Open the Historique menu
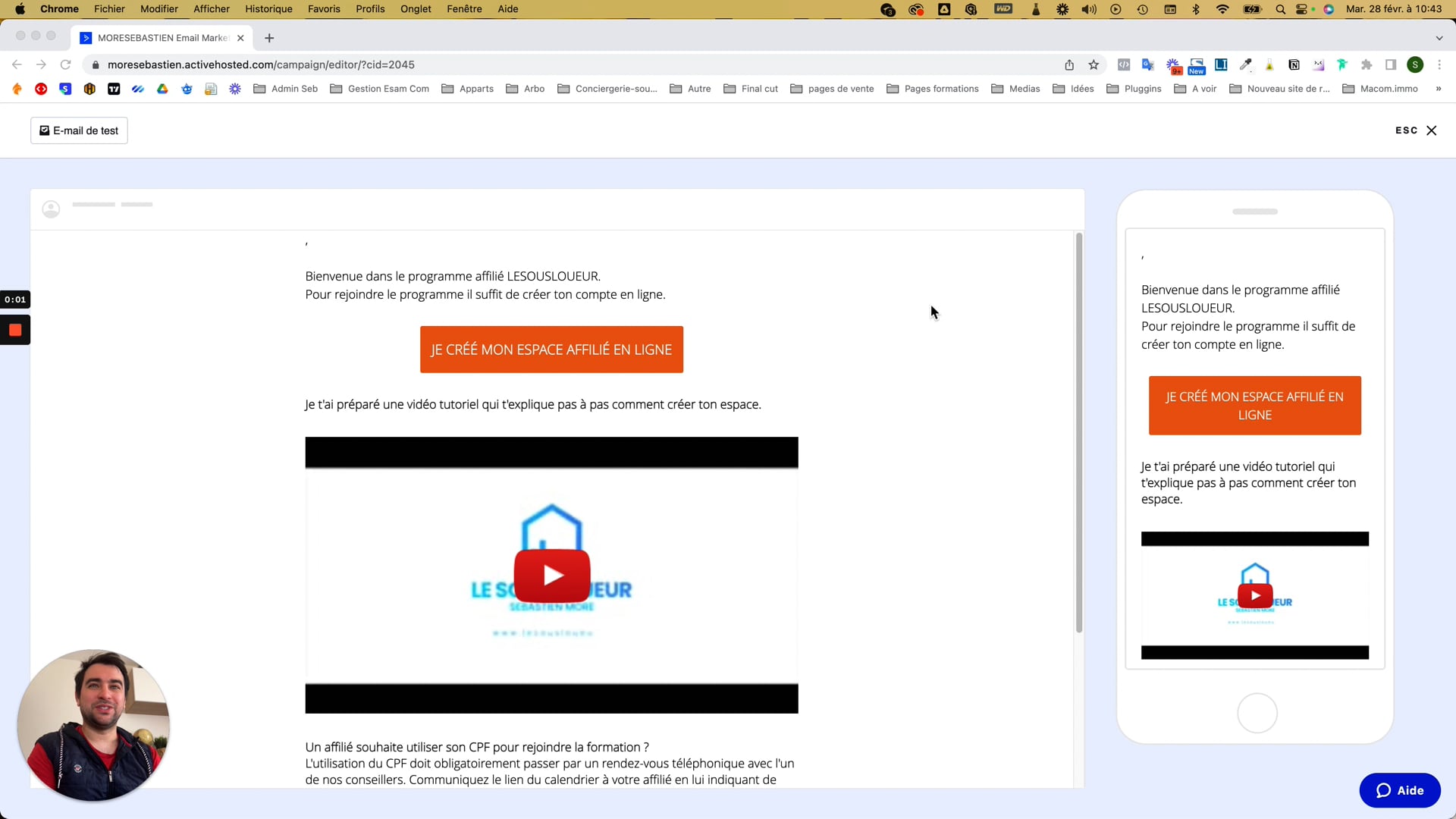 pyautogui.click(x=268, y=9)
